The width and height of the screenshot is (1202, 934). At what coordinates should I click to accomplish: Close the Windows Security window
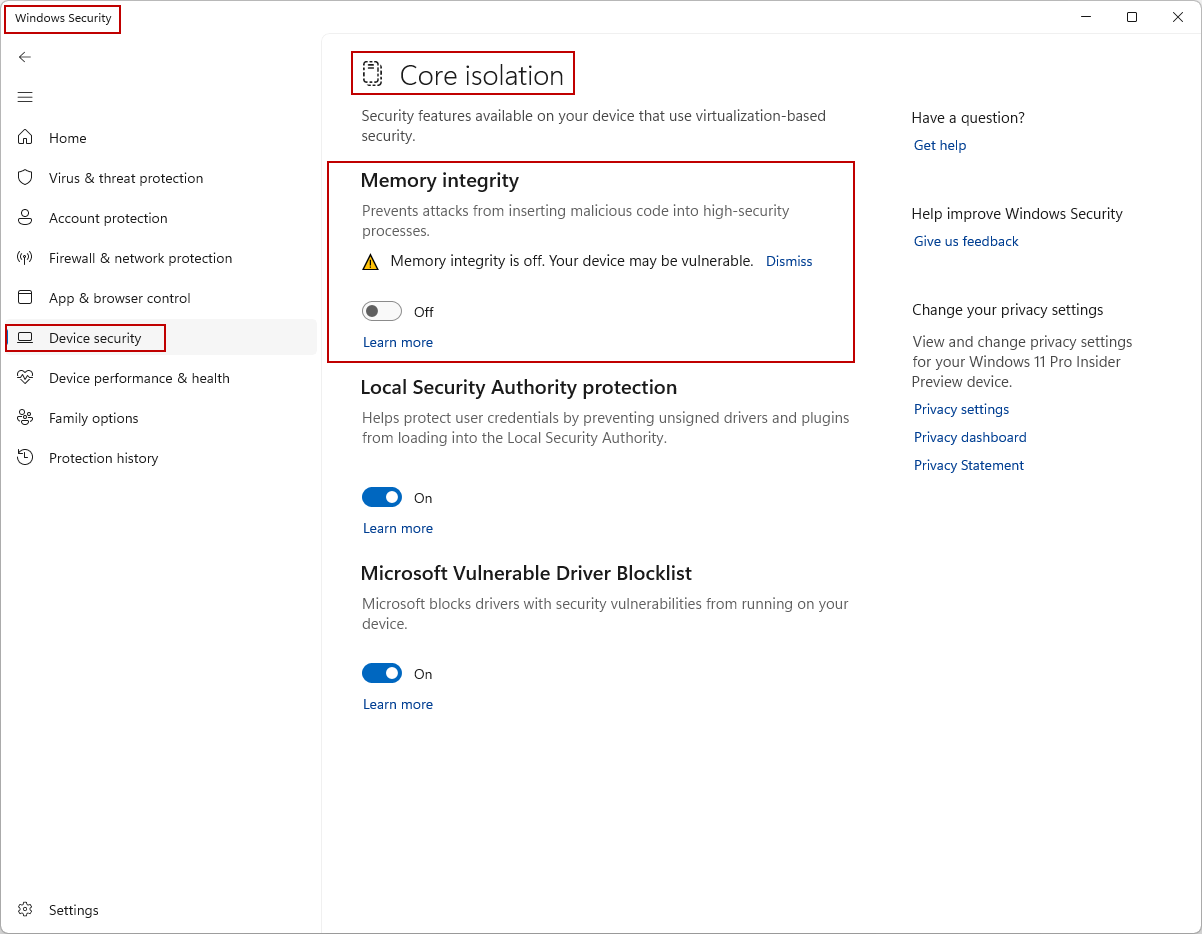click(1178, 17)
